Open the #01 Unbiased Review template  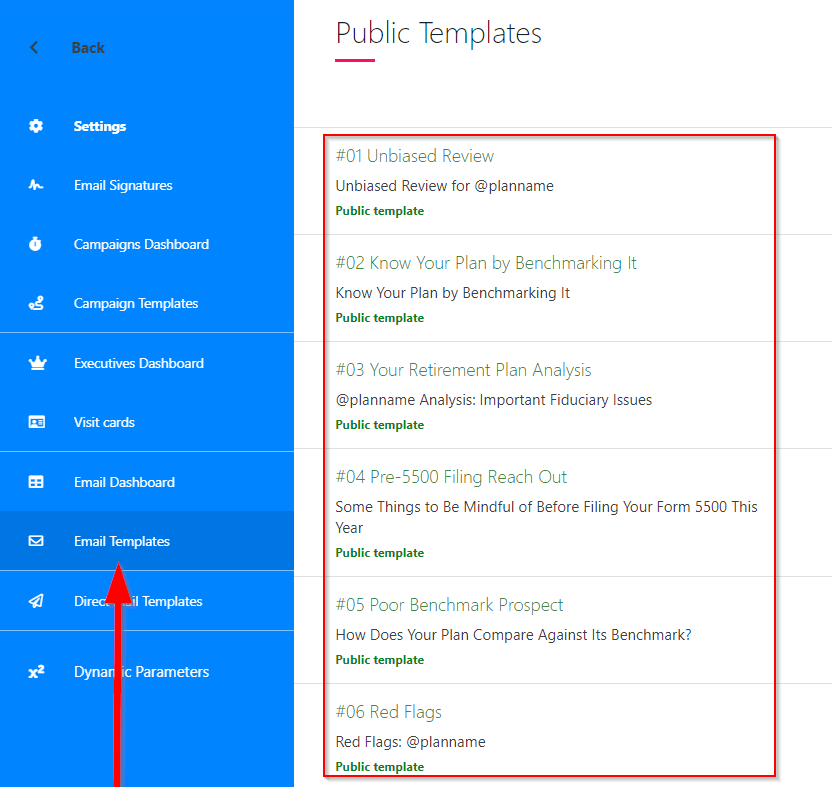tap(414, 156)
